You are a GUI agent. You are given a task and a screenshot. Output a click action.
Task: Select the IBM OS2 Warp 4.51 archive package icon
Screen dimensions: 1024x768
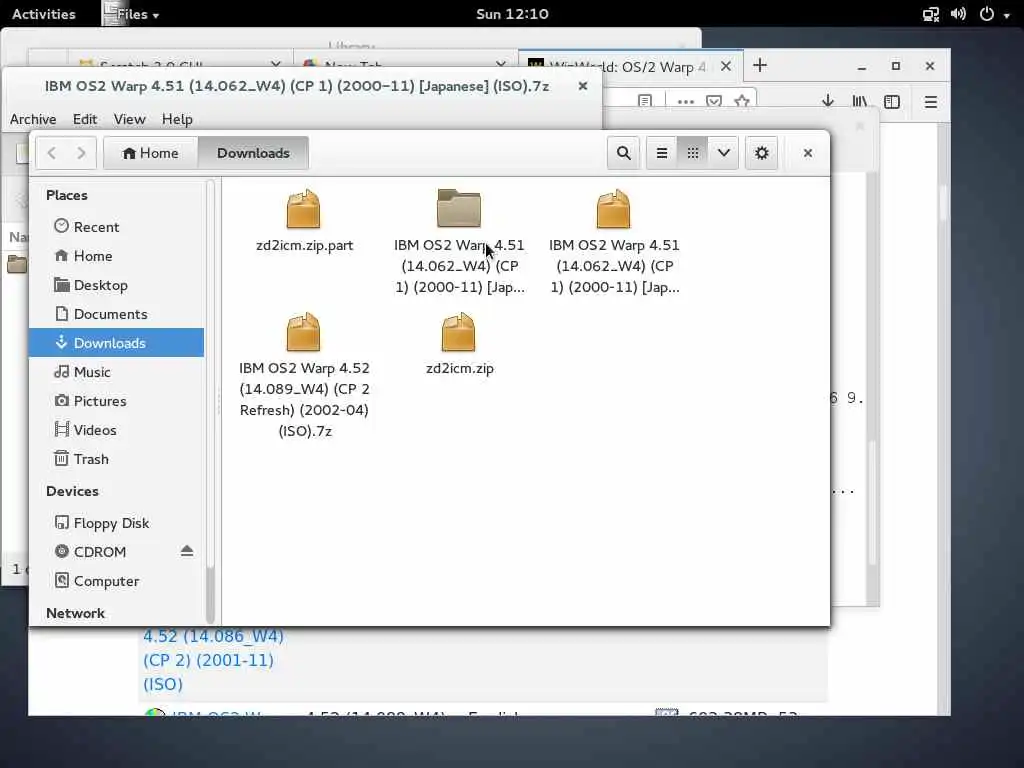(613, 210)
